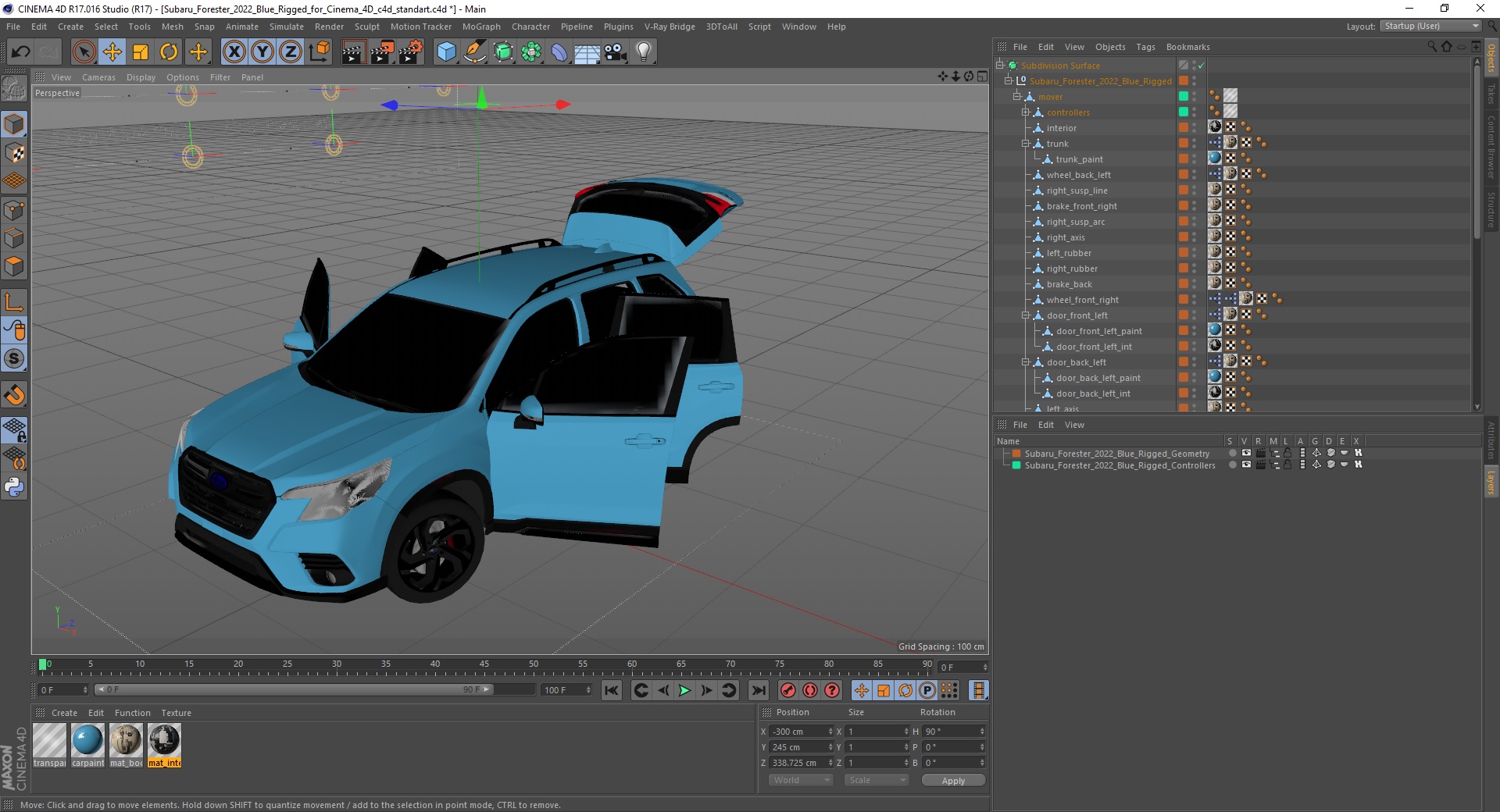This screenshot has width=1500, height=812.
Task: Open Material Manager Create menu
Action: click(64, 713)
